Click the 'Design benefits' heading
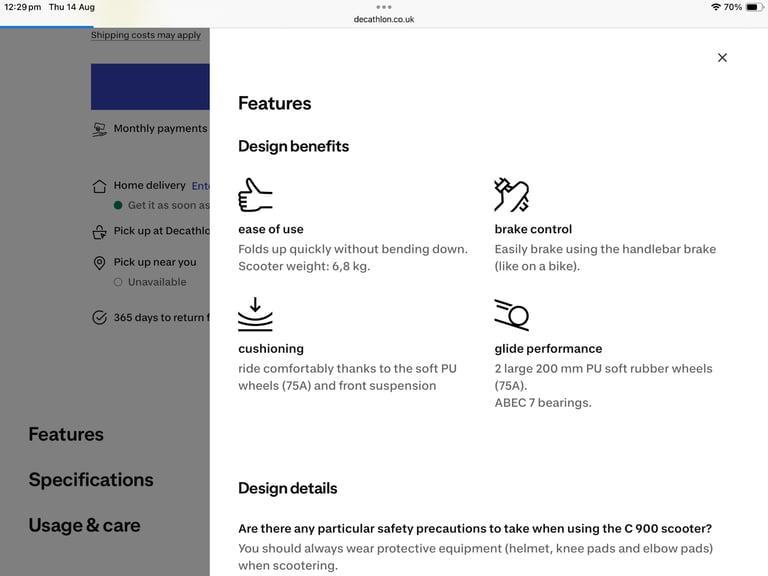The width and height of the screenshot is (768, 576). tap(293, 146)
